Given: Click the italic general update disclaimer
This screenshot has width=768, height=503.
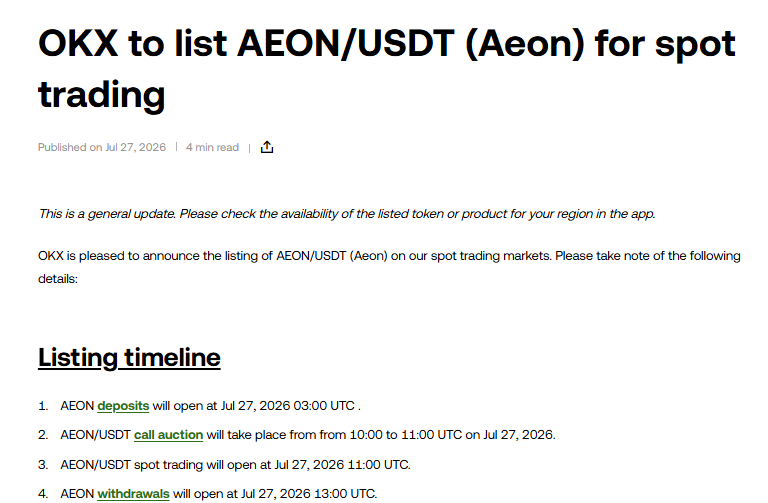Looking at the screenshot, I should [x=347, y=214].
